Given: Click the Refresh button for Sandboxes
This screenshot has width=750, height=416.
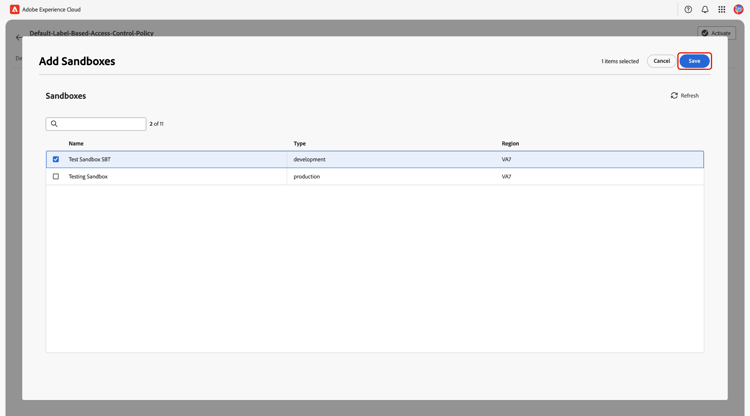Looking at the screenshot, I should [684, 96].
